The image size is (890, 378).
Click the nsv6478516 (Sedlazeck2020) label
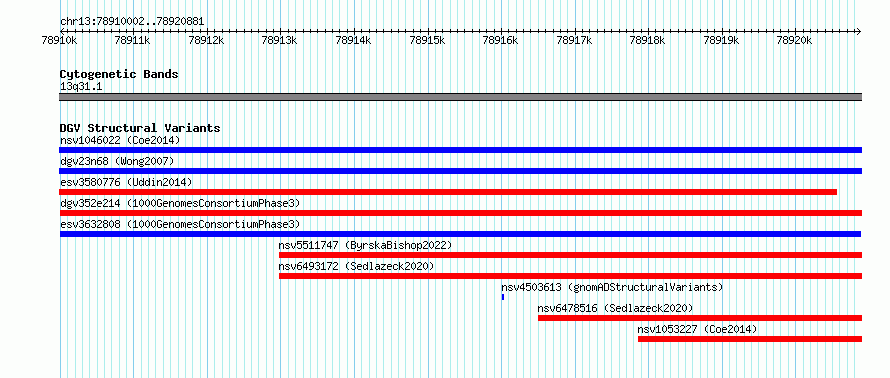point(615,308)
